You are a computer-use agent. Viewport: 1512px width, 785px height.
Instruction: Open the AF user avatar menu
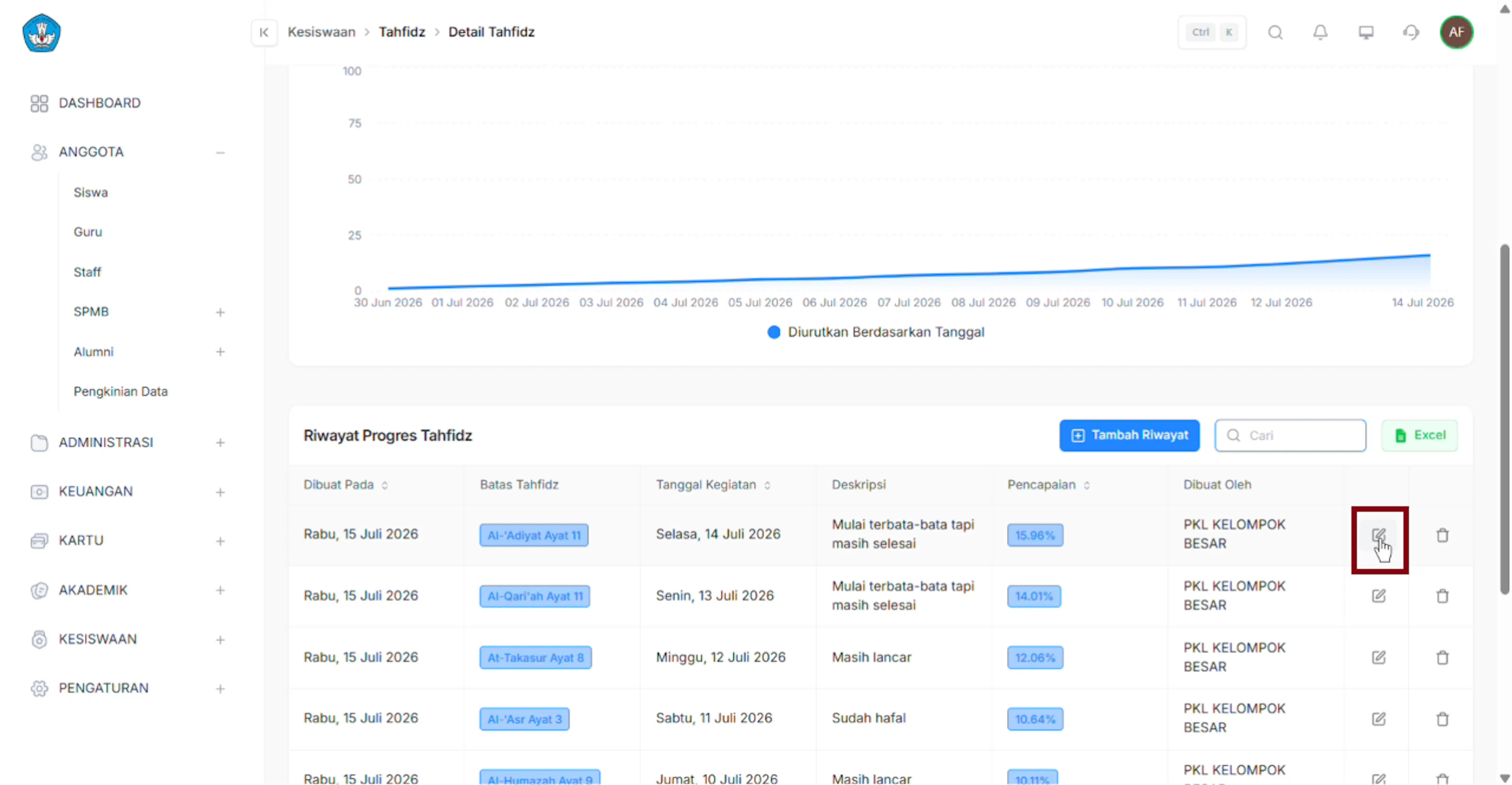(1456, 32)
